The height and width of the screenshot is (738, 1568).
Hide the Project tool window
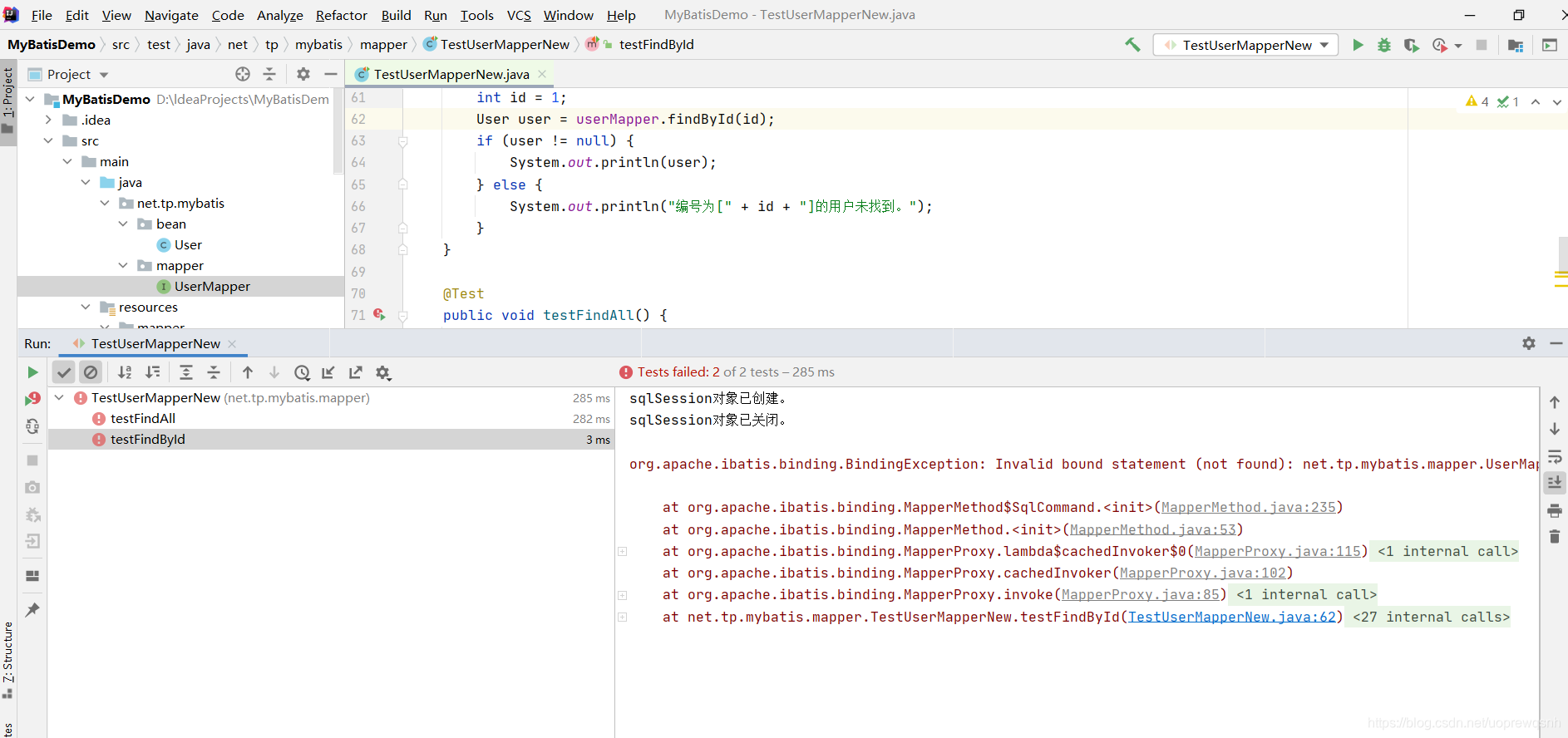[331, 74]
